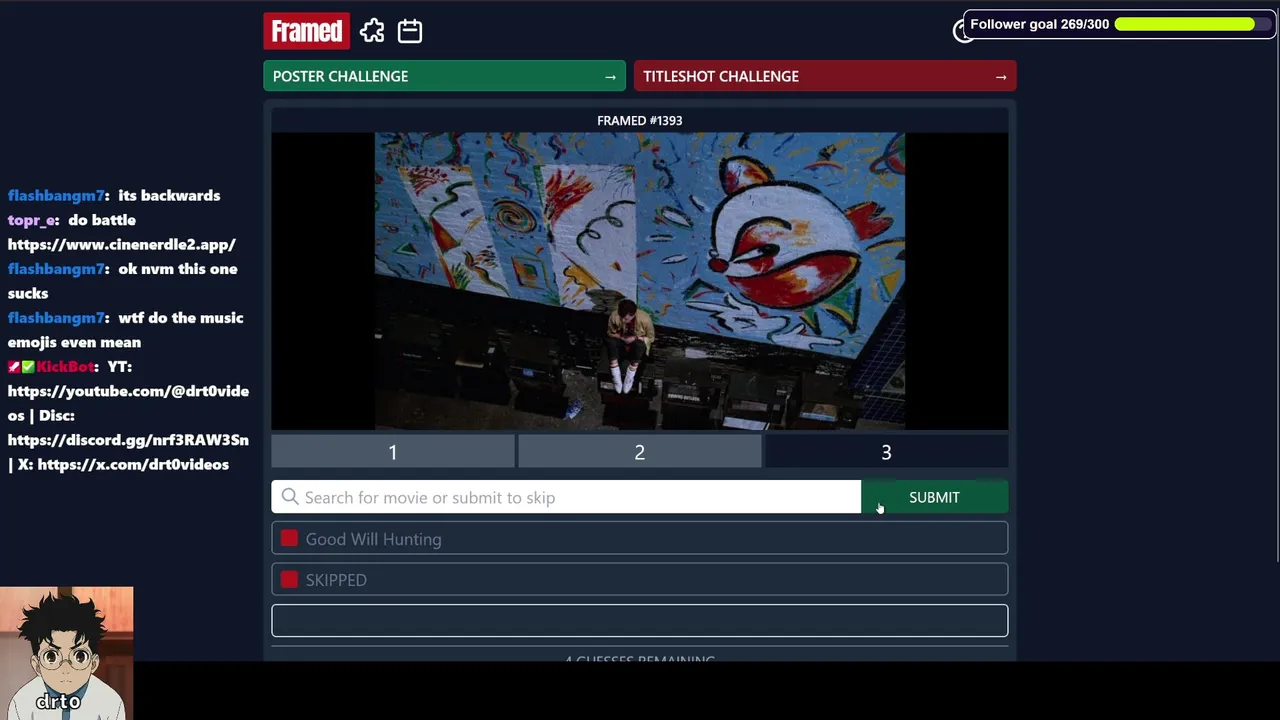Open the cinenerdle2.app link in chat
The width and height of the screenshot is (1280, 720).
[x=122, y=244]
